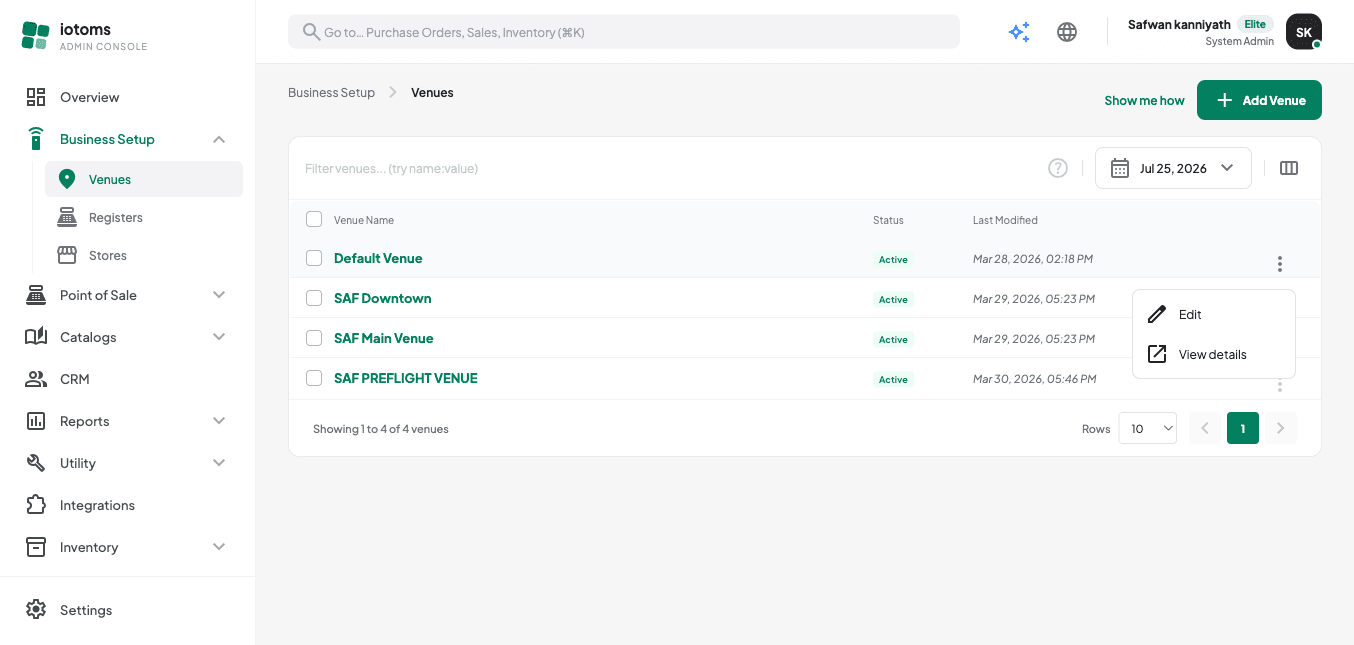Open the SAF Main Venue link
This screenshot has height=645, width=1354.
click(384, 338)
